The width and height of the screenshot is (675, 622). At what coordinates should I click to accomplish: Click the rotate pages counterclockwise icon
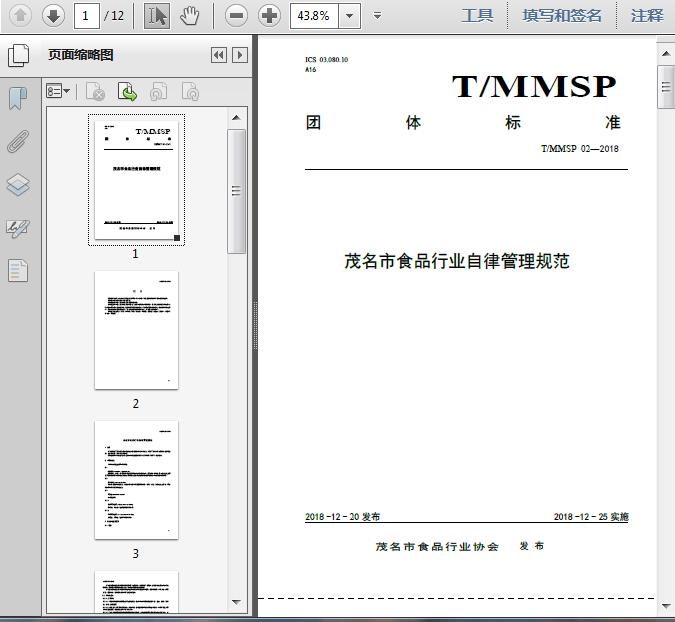158,91
